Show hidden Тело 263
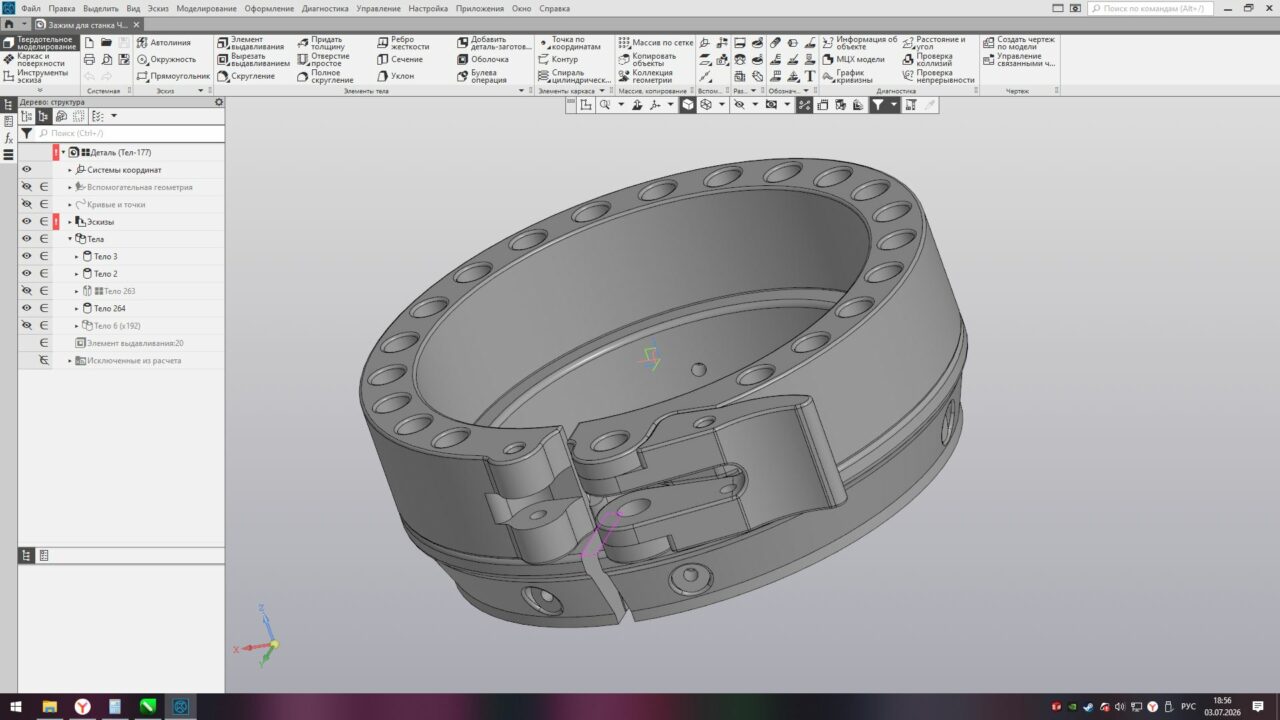The height and width of the screenshot is (720, 1280). coord(27,291)
